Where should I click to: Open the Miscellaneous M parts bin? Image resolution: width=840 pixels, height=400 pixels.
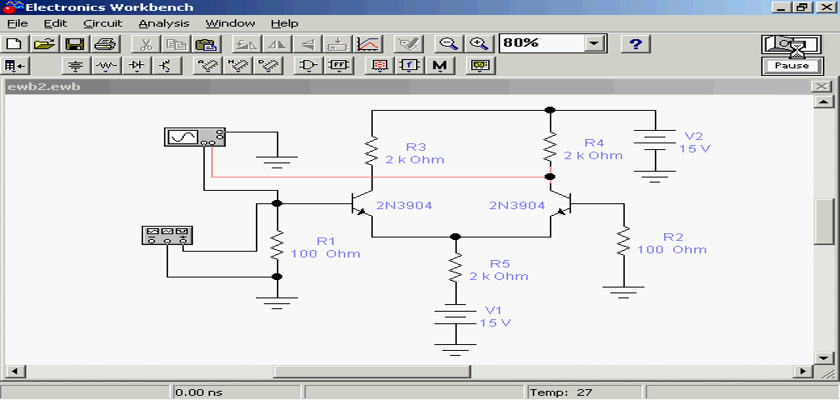(440, 66)
